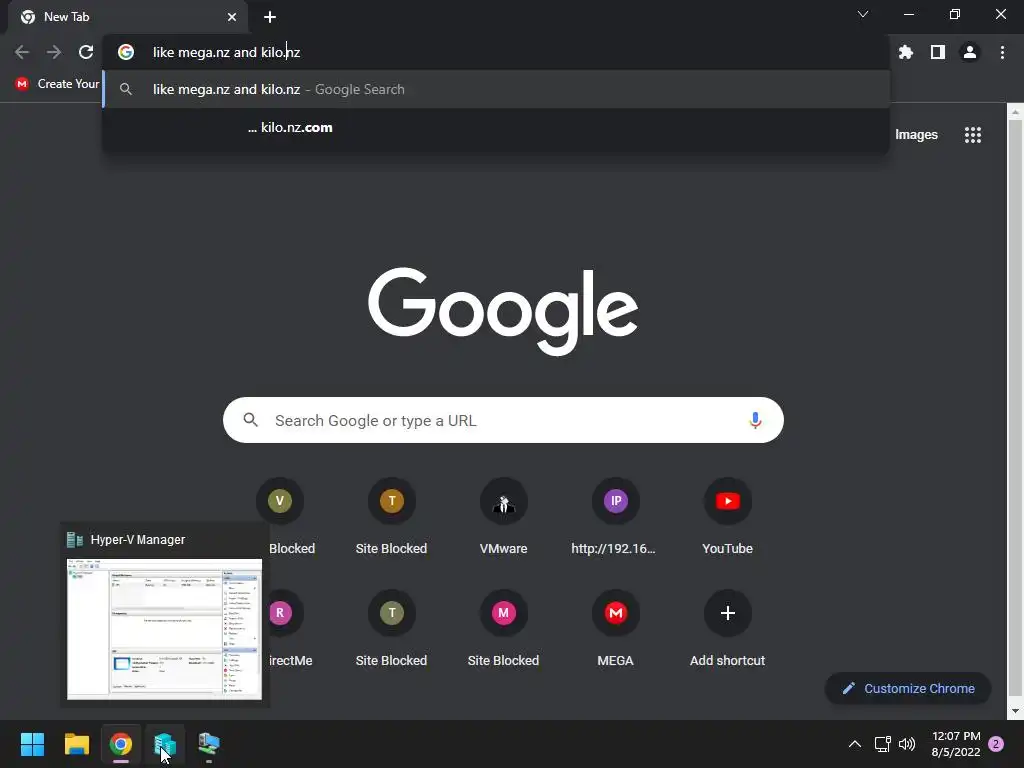
Task: Open the http://192.16... shortcut
Action: click(615, 516)
